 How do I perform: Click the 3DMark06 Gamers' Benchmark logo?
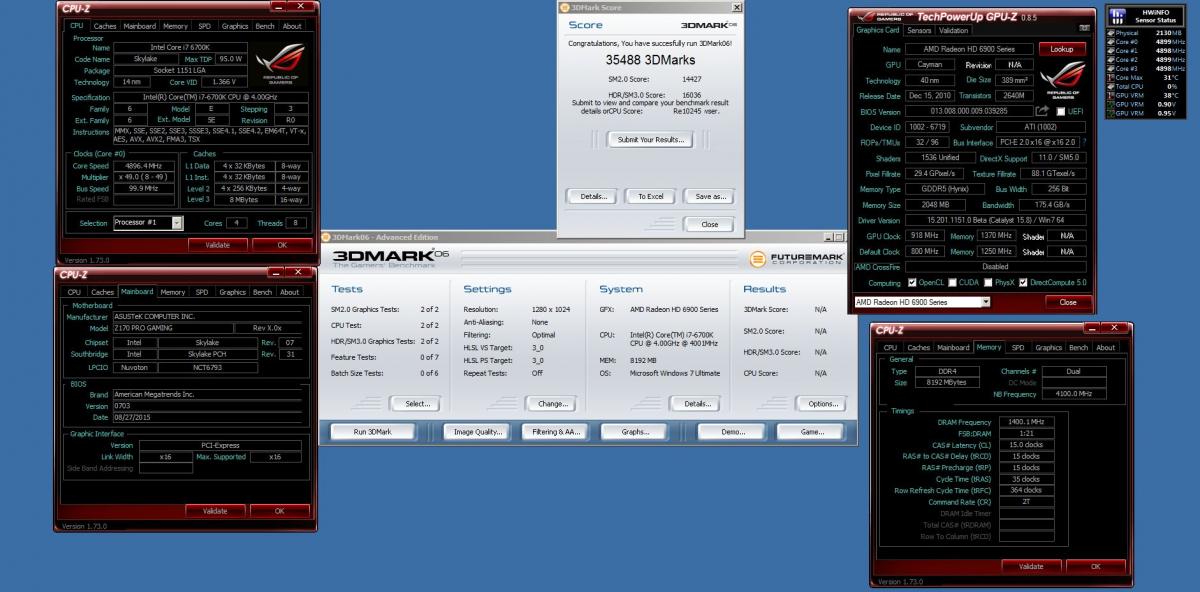[391, 259]
